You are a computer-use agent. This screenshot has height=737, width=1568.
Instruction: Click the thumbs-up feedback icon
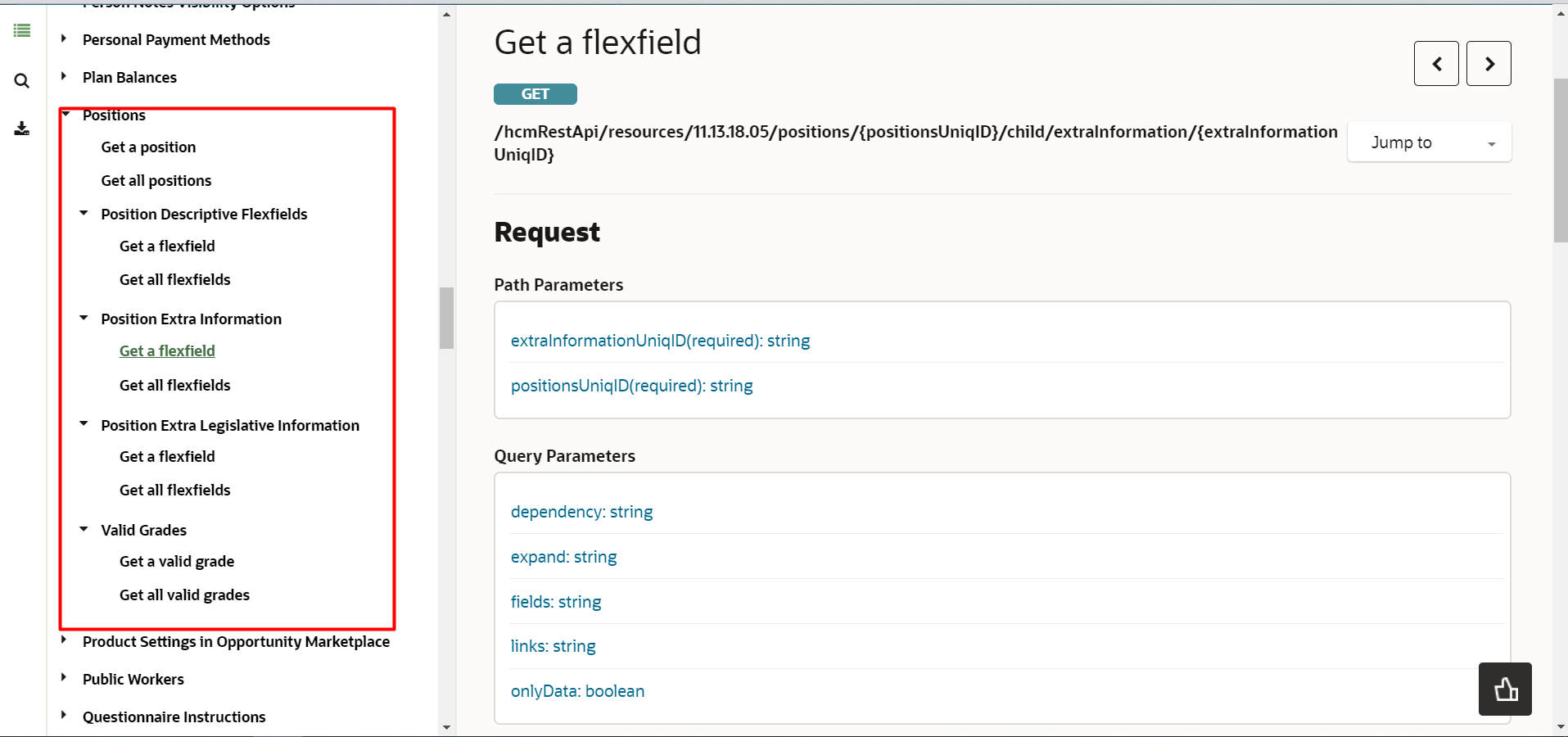click(1505, 690)
